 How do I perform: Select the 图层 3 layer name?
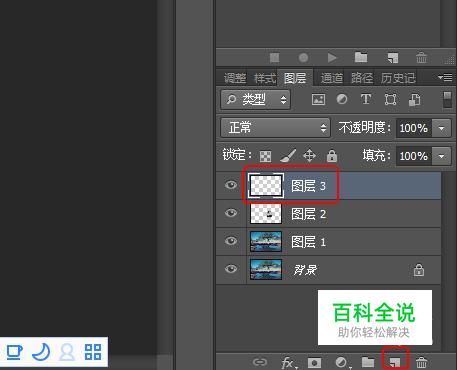coord(308,186)
